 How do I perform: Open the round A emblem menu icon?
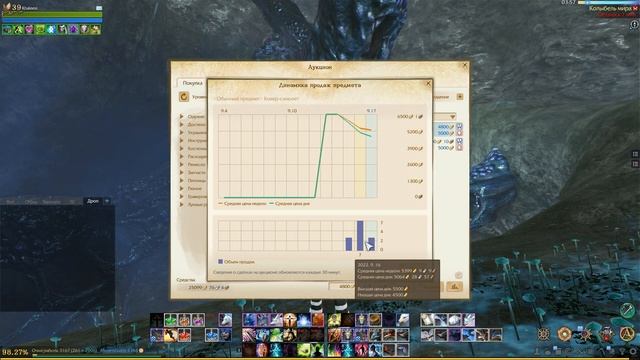627,334
